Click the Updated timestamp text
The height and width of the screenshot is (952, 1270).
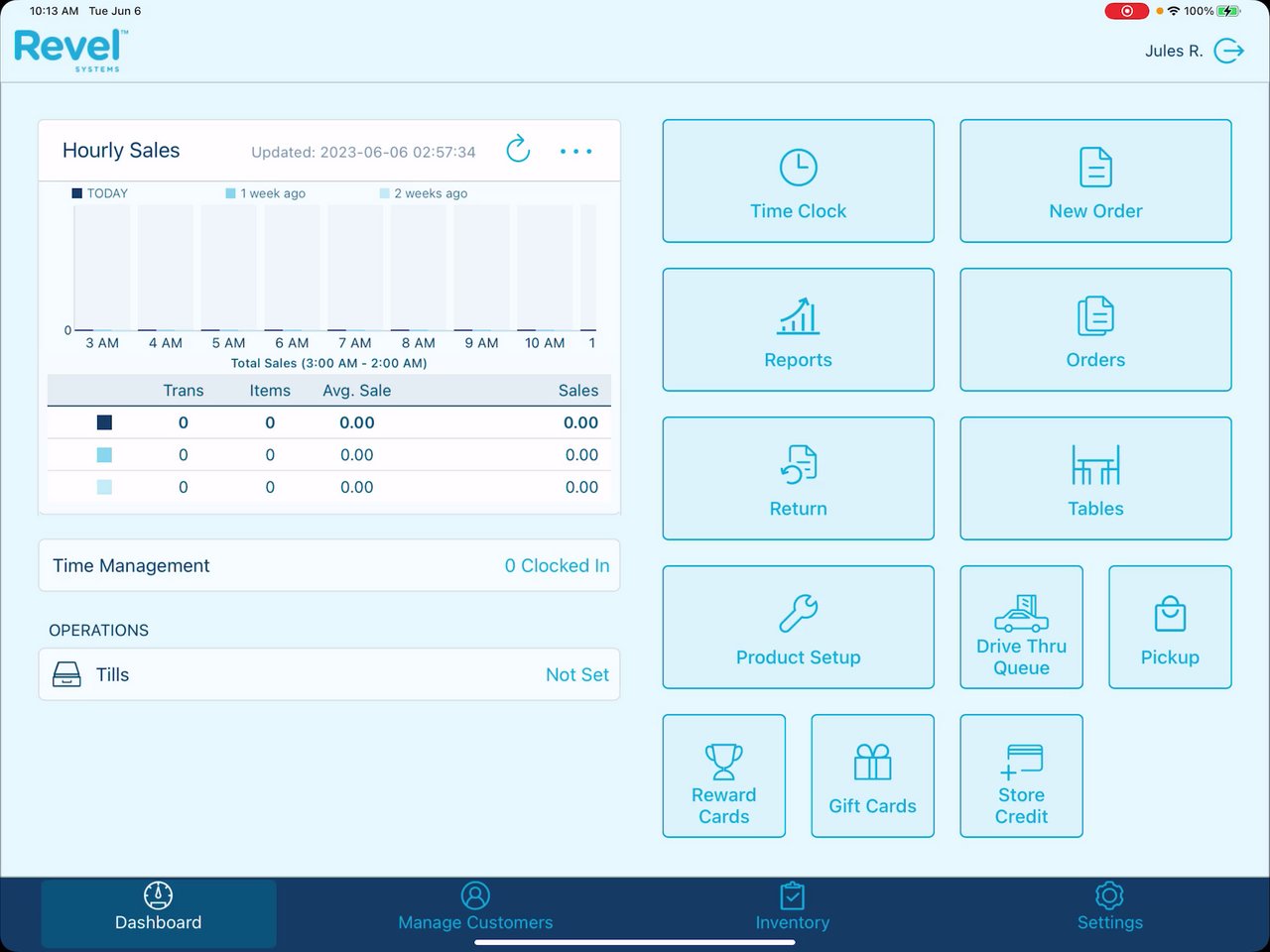363,152
